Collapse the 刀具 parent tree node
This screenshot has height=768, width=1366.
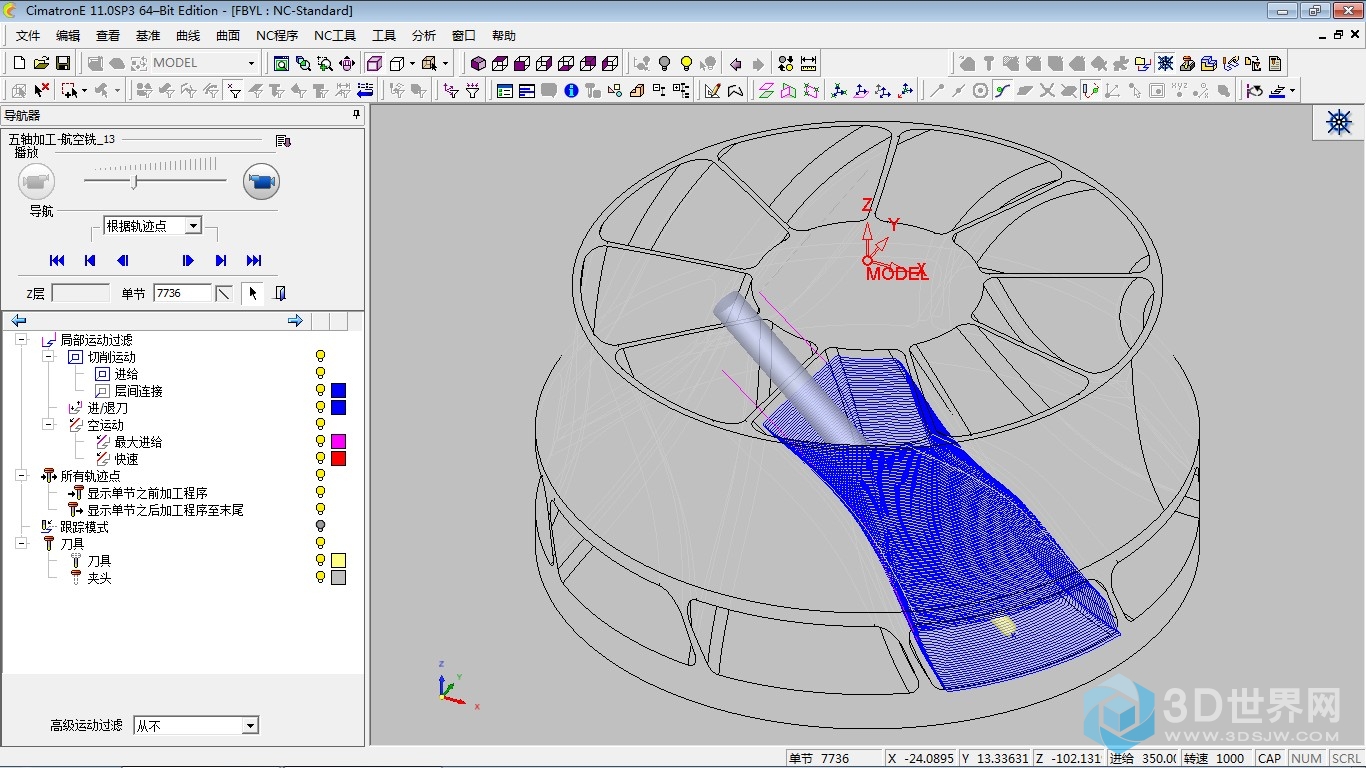point(21,543)
